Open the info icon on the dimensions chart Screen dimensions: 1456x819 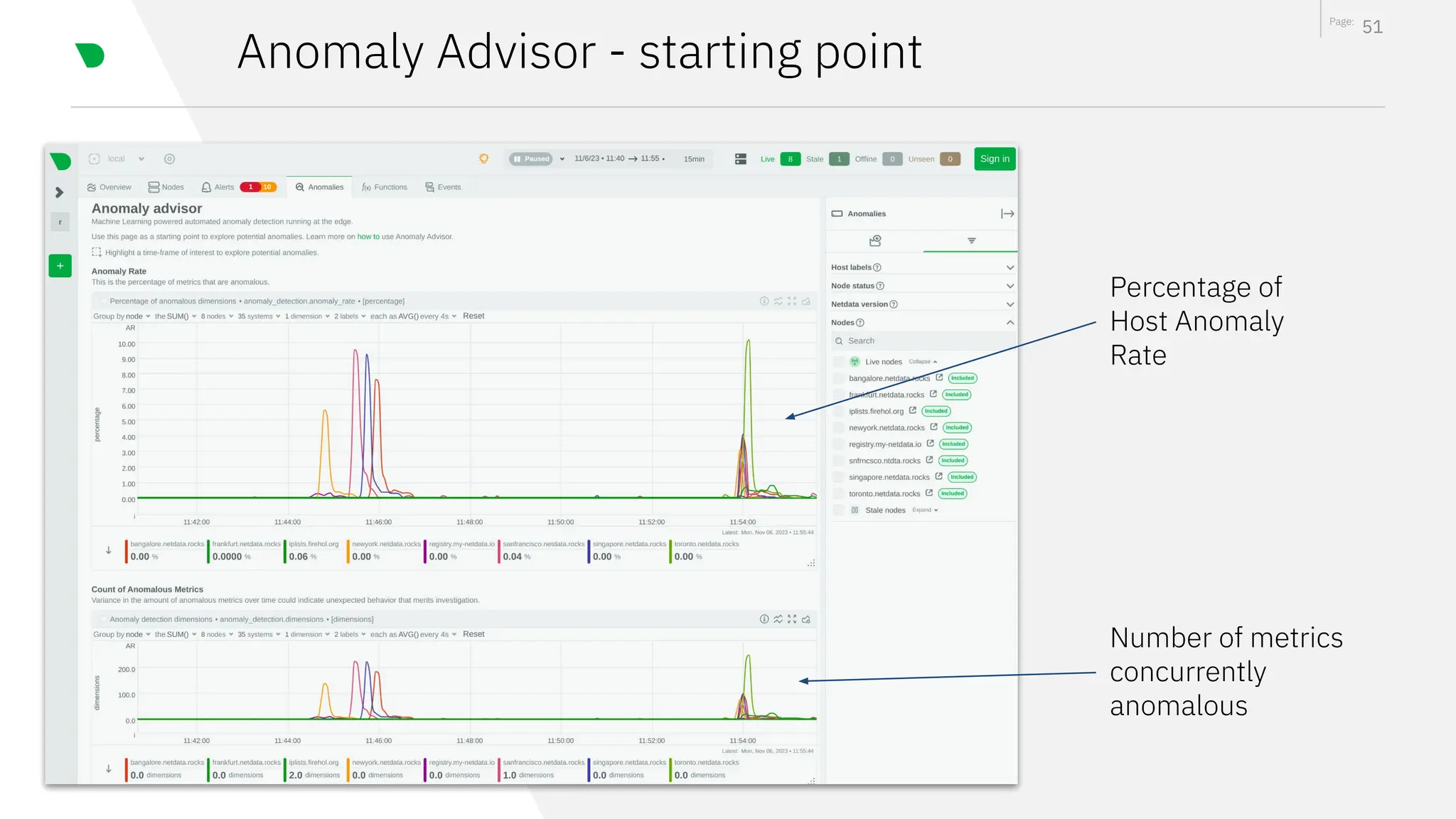(x=764, y=619)
